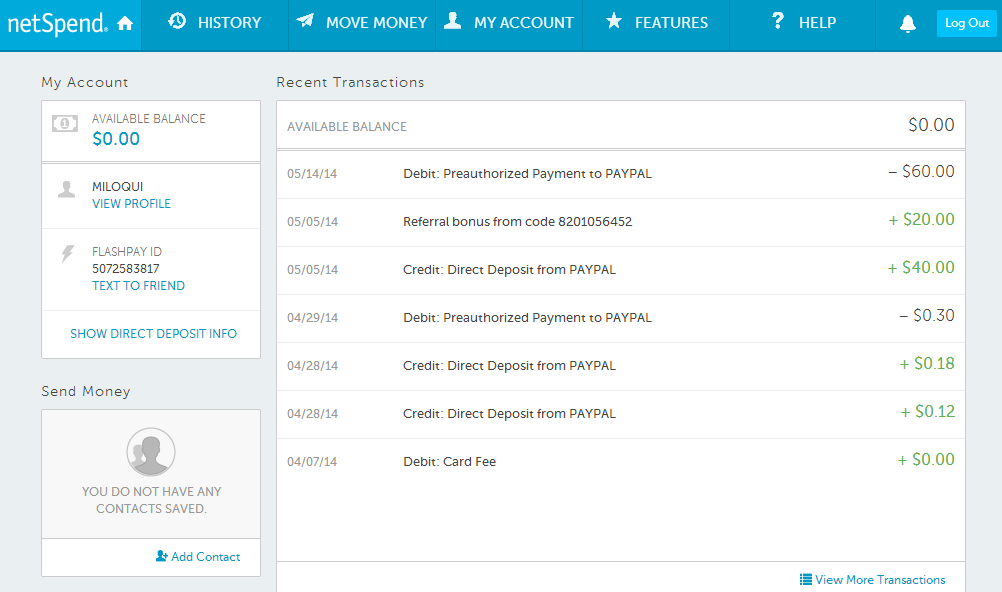The width and height of the screenshot is (1002, 592).
Task: Open the MY ACCOUNT menu
Action: (x=509, y=23)
